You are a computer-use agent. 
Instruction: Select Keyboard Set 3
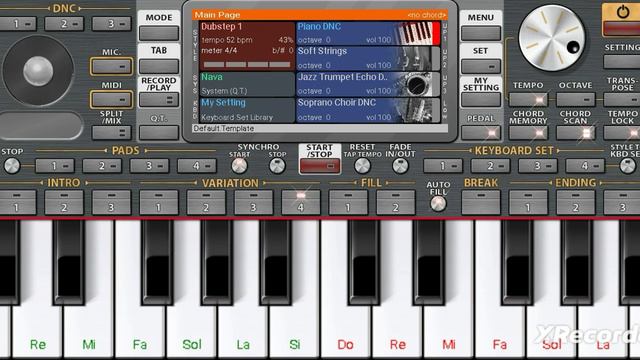[x=538, y=166]
